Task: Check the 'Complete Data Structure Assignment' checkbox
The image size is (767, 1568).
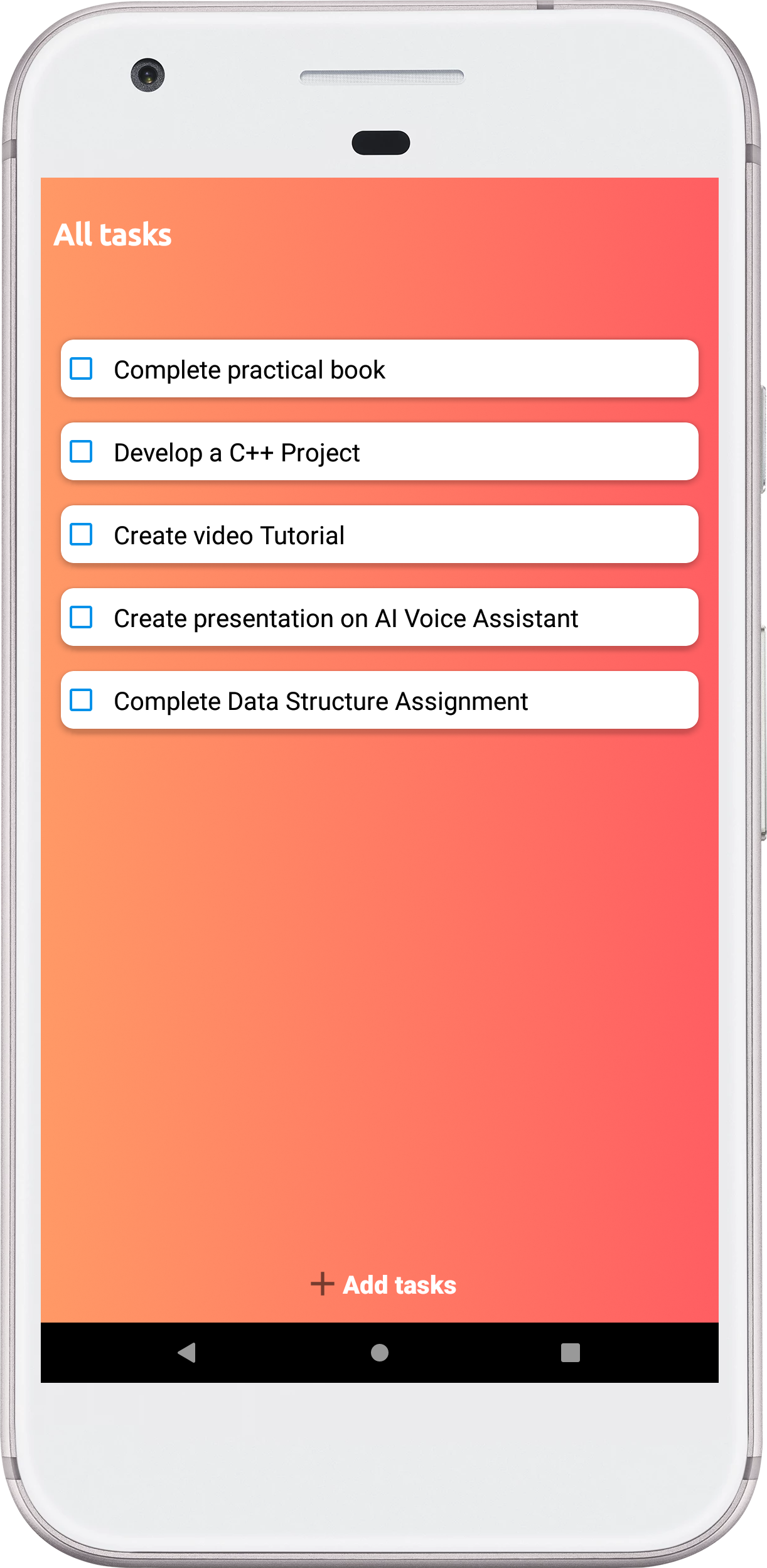Action: [82, 701]
